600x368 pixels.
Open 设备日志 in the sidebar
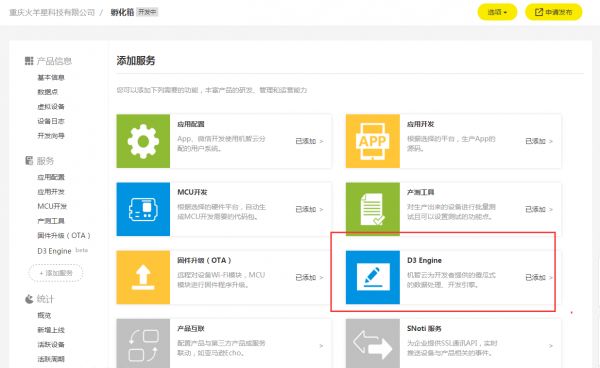(51, 121)
